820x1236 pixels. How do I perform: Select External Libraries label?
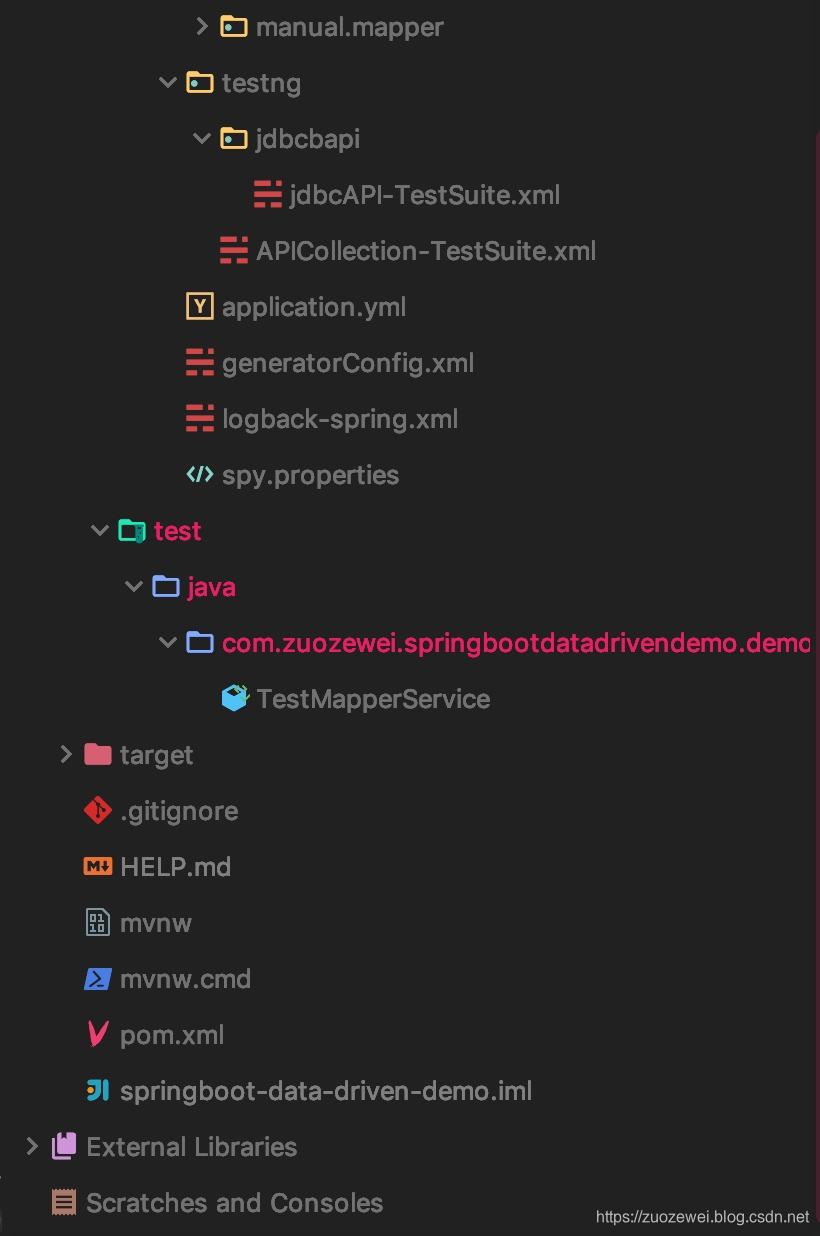192,1147
